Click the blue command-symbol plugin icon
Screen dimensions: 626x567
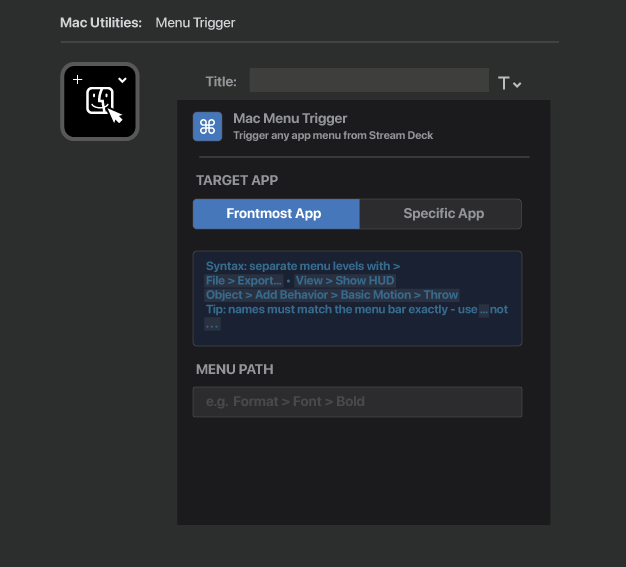pos(208,127)
